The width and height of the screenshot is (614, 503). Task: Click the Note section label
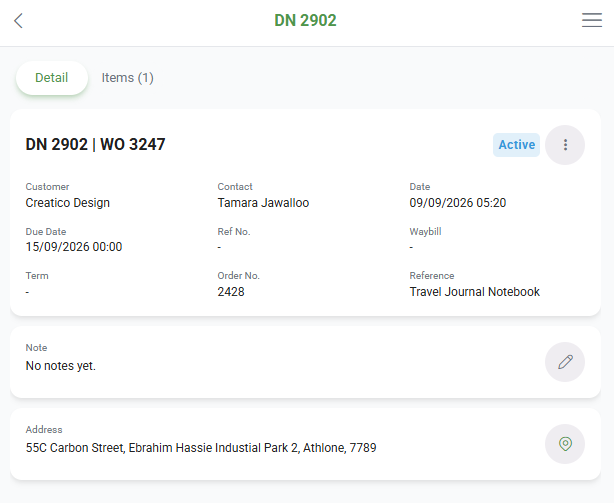pyautogui.click(x=36, y=348)
